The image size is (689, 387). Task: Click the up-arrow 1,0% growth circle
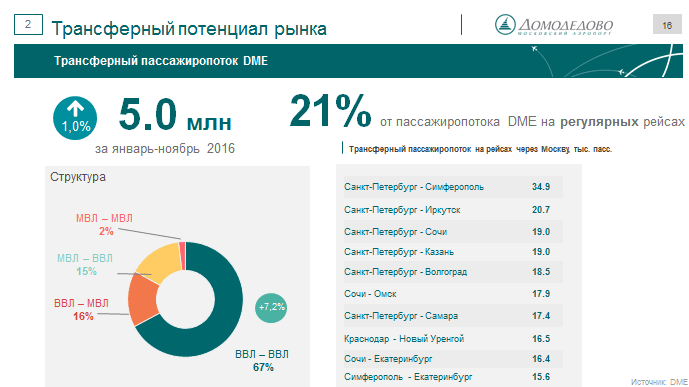pos(75,118)
